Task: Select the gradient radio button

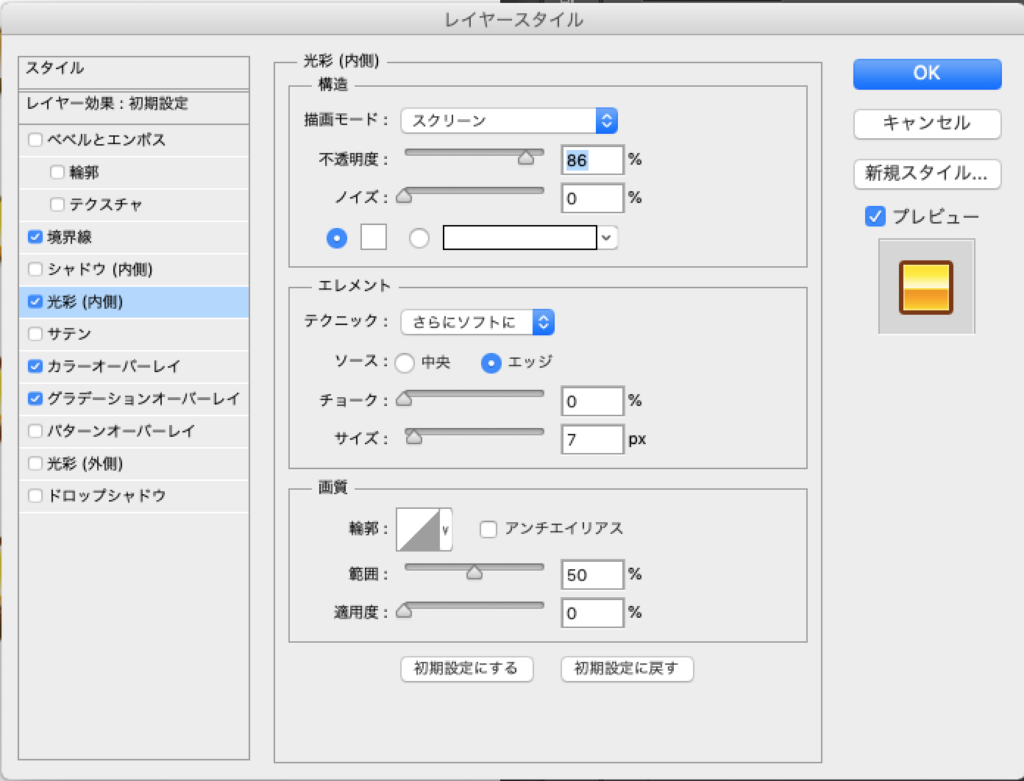Action: pos(419,238)
